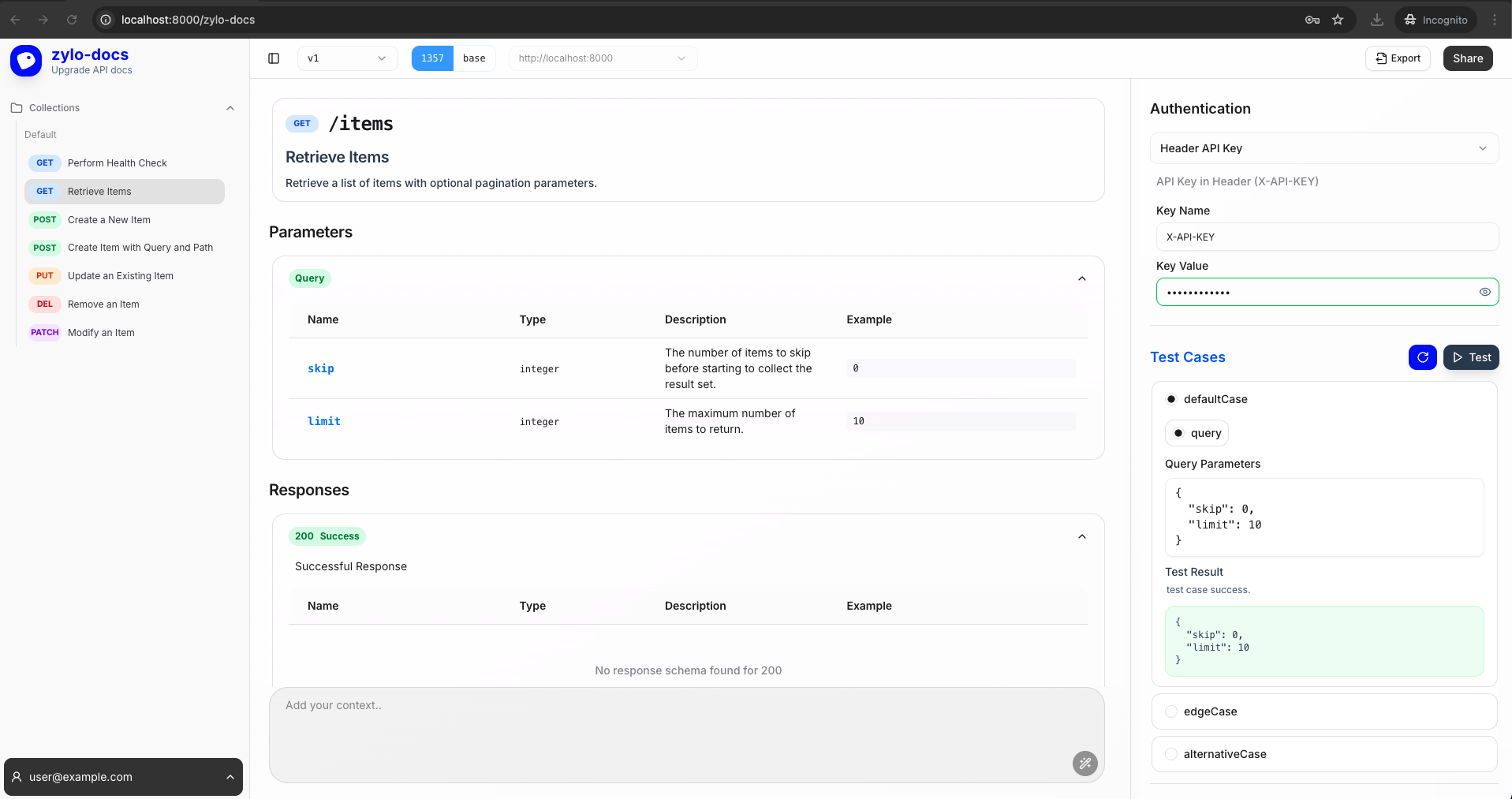Open the browser password key icon
The width and height of the screenshot is (1512, 799).
point(1312,20)
